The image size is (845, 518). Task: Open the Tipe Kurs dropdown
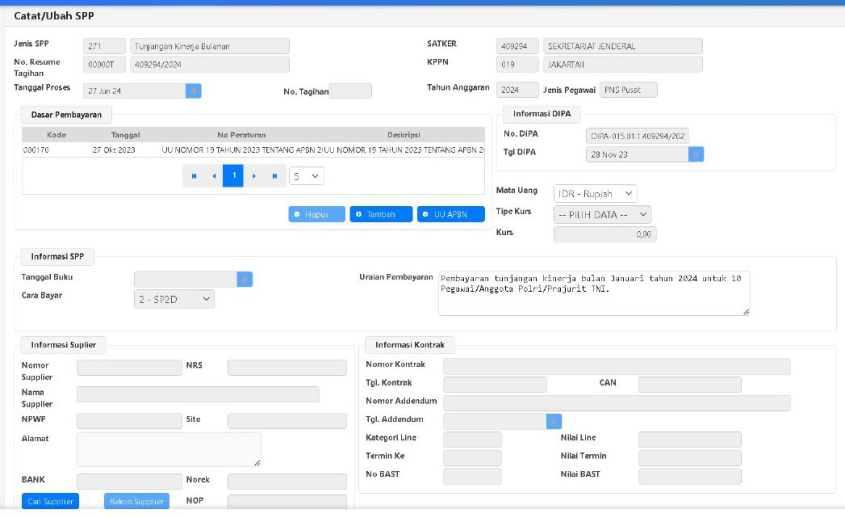(x=602, y=214)
